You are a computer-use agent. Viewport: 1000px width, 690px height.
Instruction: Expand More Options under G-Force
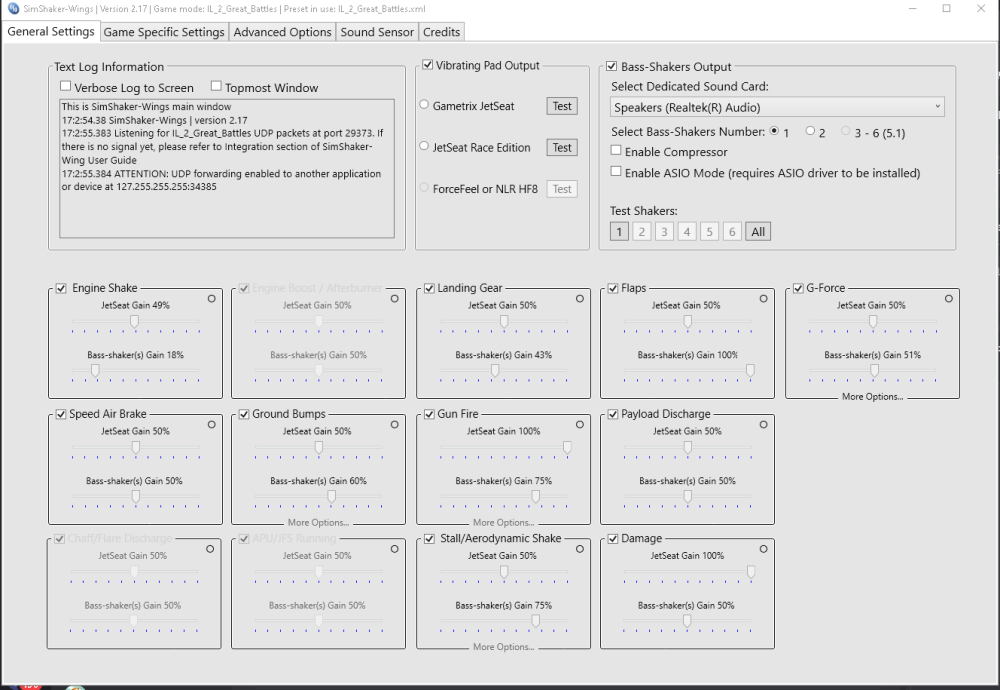(x=872, y=397)
